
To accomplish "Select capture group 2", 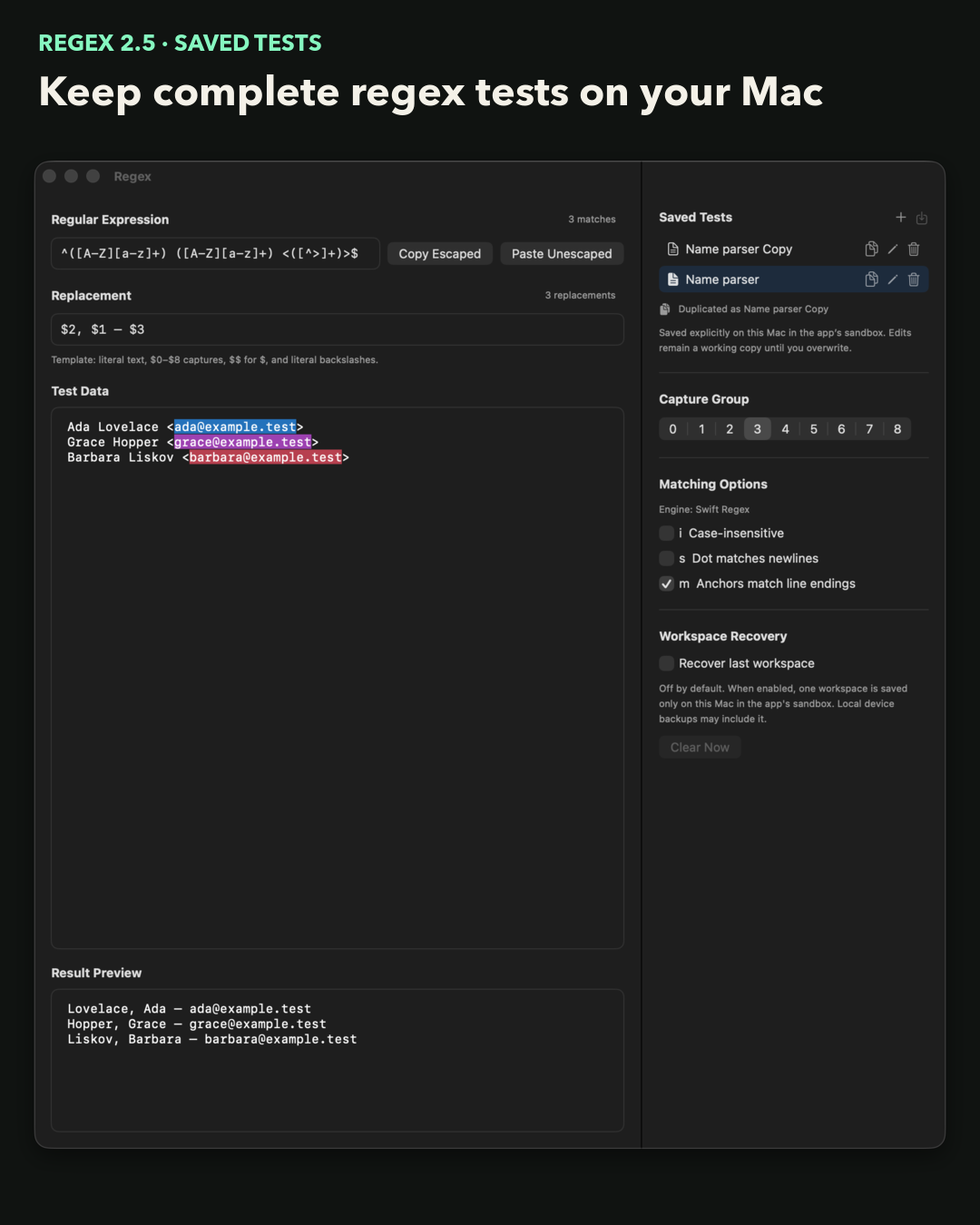I will point(730,429).
